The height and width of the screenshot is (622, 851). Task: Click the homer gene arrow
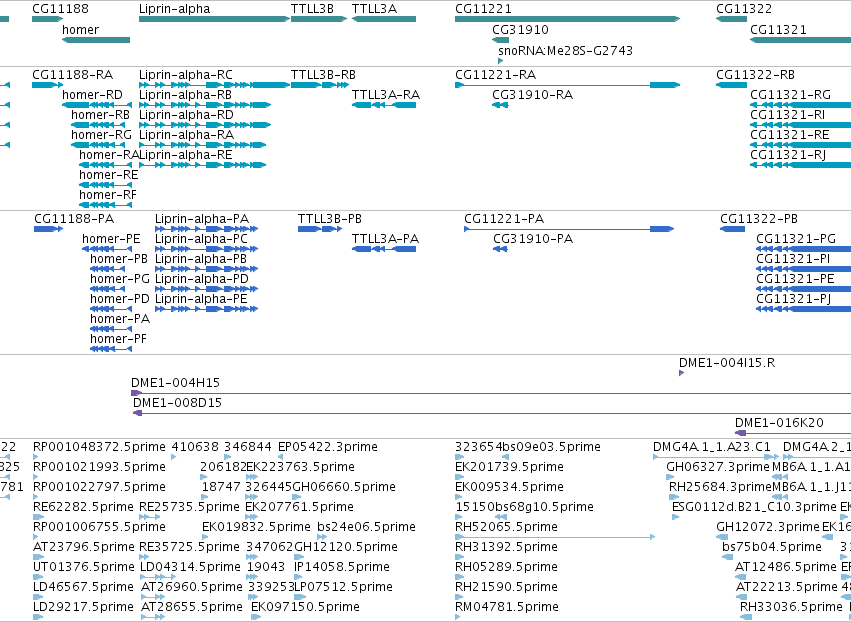96,40
